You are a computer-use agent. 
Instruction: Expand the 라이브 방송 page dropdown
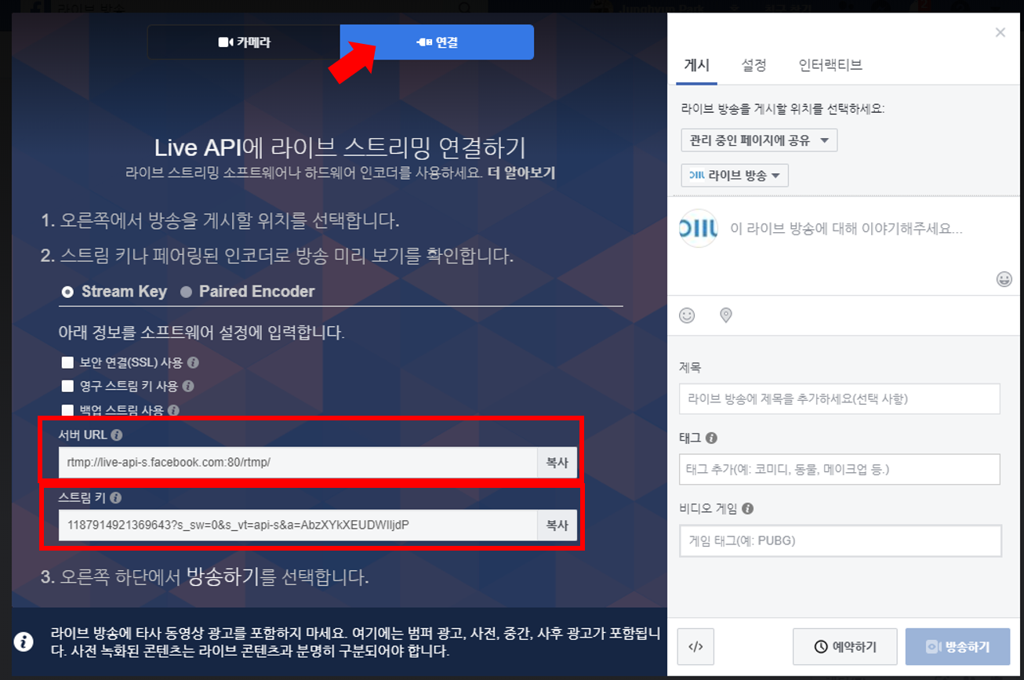(735, 175)
